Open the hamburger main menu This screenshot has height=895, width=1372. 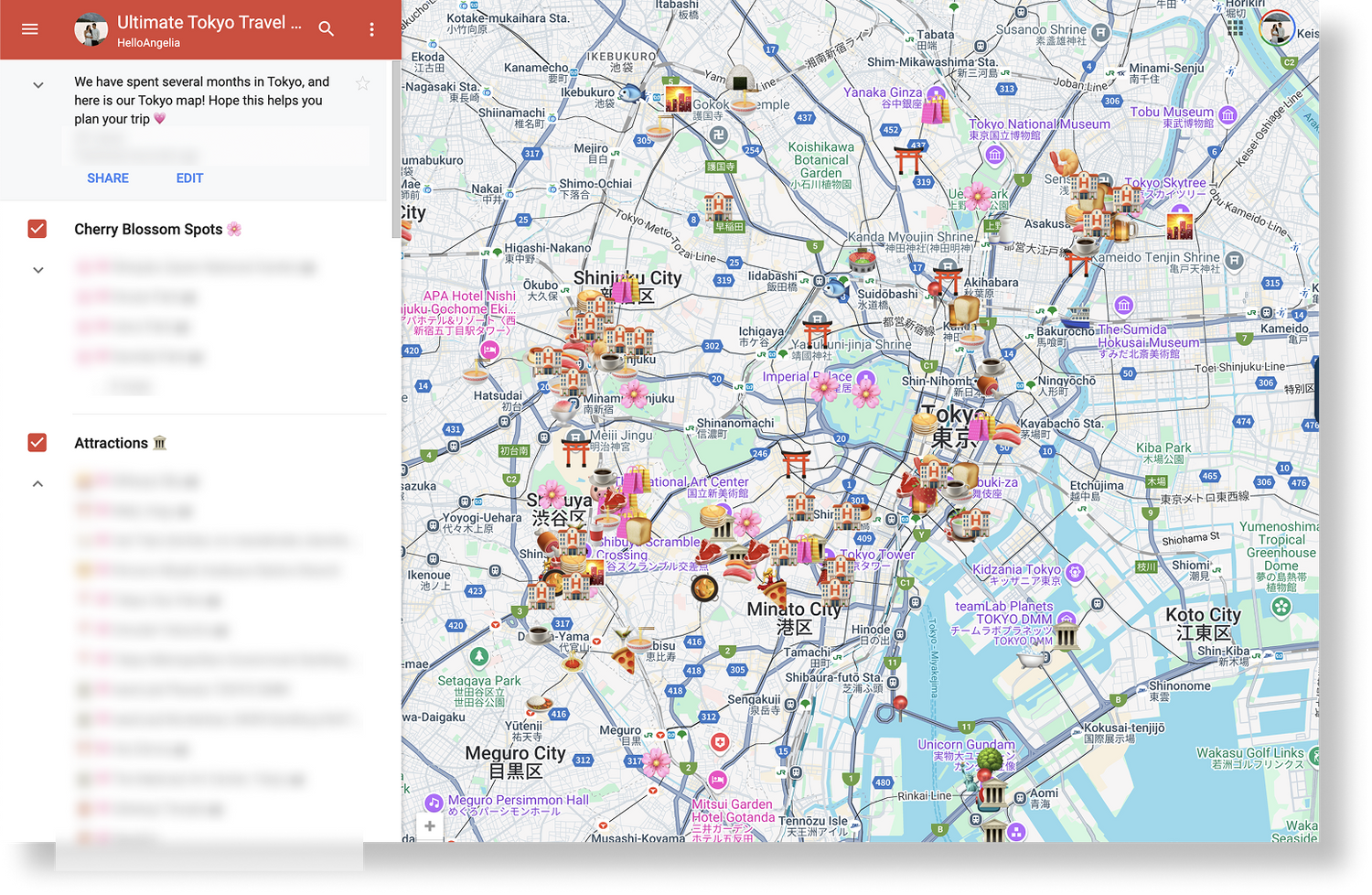tap(30, 29)
